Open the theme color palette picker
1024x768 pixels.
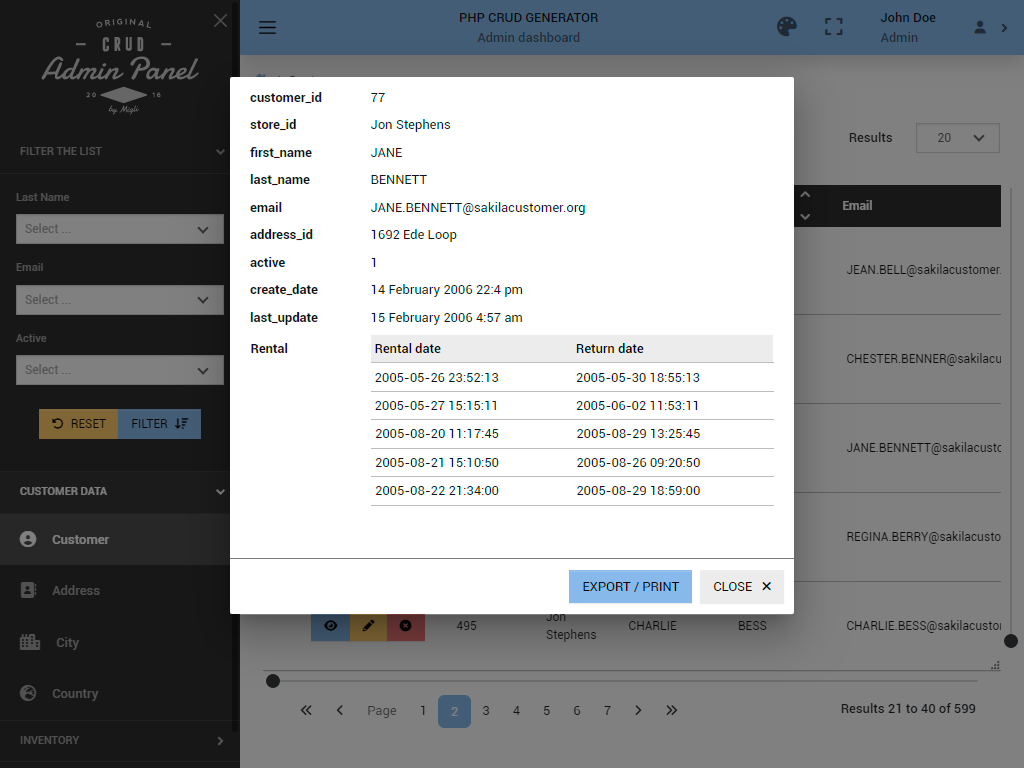pyautogui.click(x=787, y=27)
